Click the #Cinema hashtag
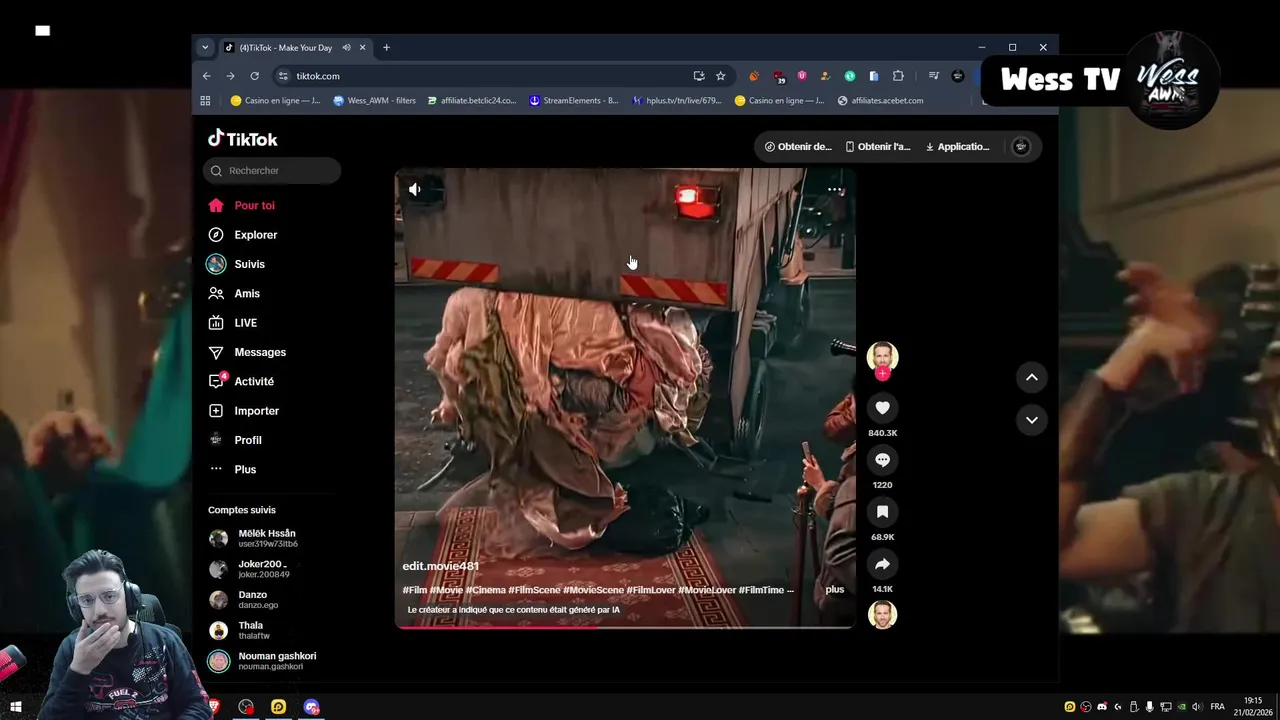The height and width of the screenshot is (720, 1280). pos(485,590)
